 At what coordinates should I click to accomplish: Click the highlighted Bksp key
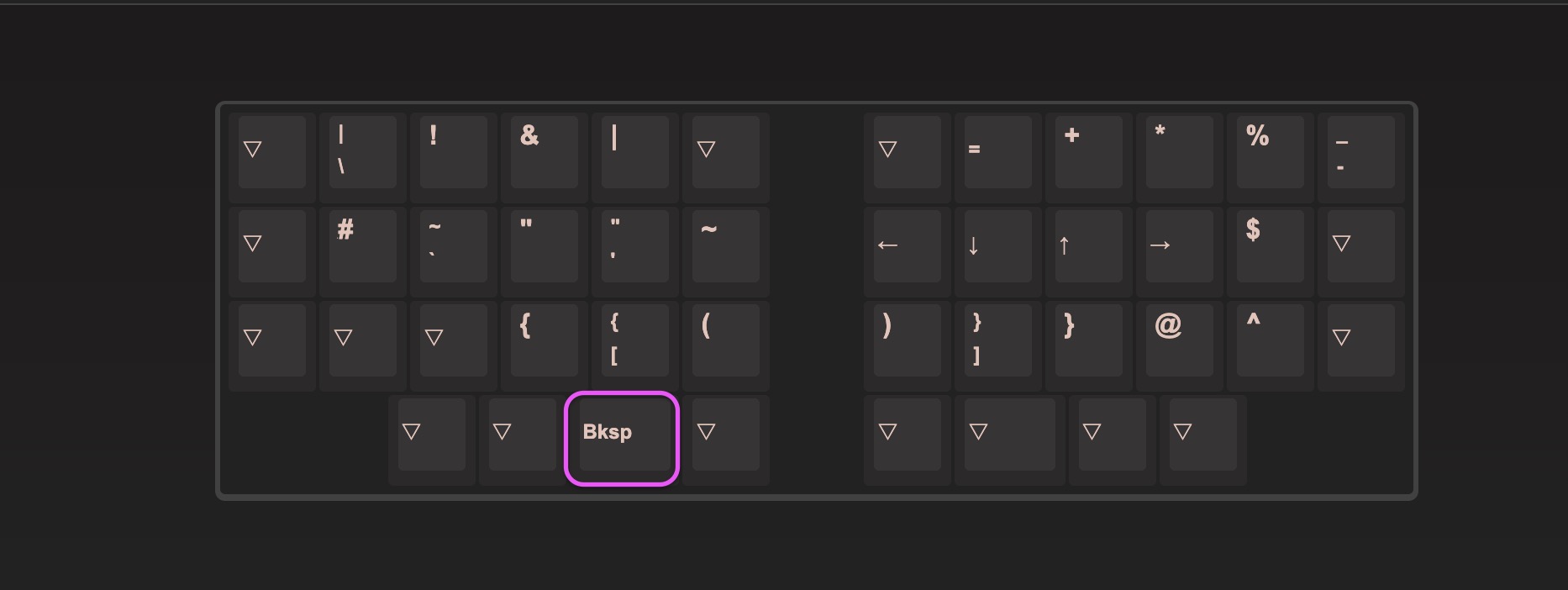pyautogui.click(x=622, y=438)
